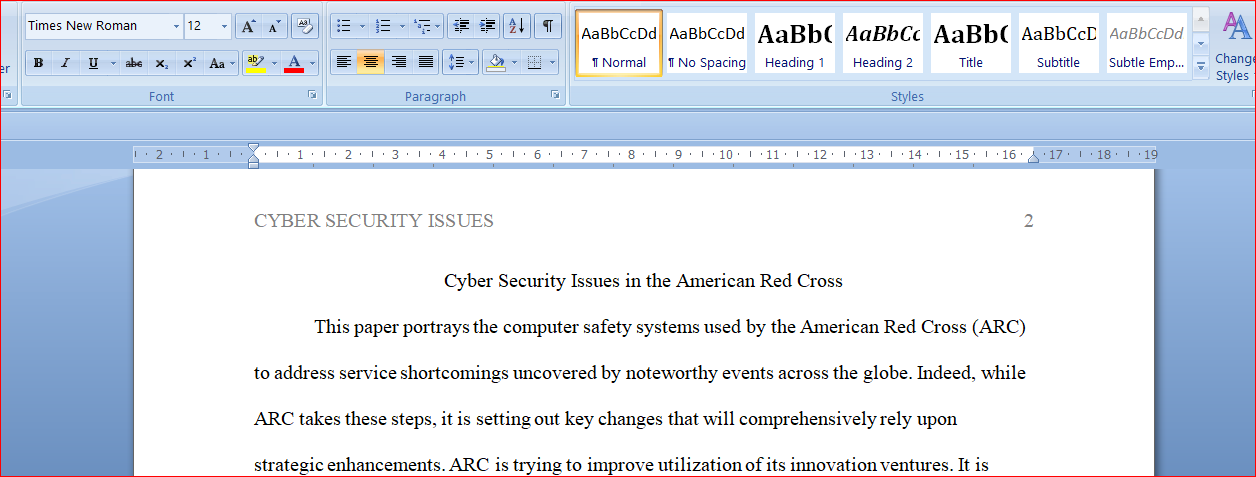The width and height of the screenshot is (1256, 477).
Task: Open Font dialog launcher
Action: tap(312, 96)
